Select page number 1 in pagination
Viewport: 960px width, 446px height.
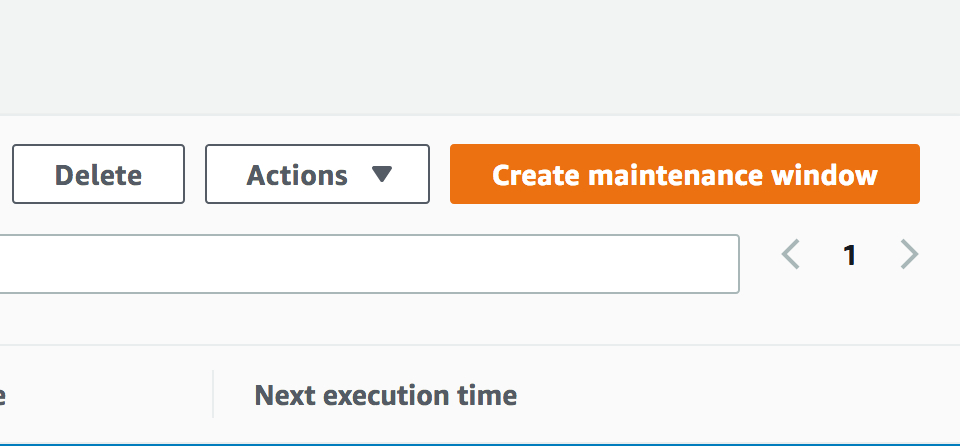(849, 255)
